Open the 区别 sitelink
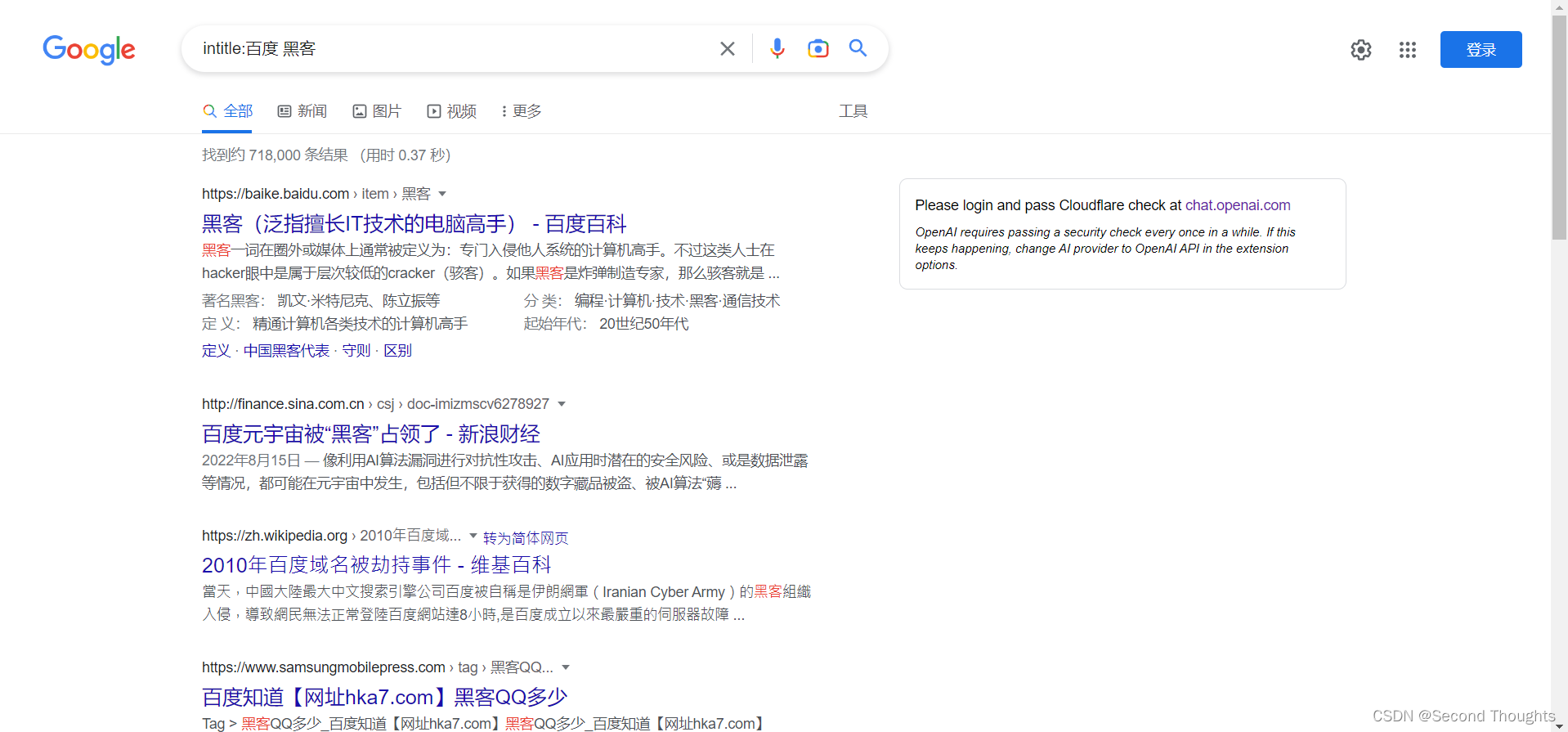Viewport: 1568px width, 732px height. tap(397, 351)
